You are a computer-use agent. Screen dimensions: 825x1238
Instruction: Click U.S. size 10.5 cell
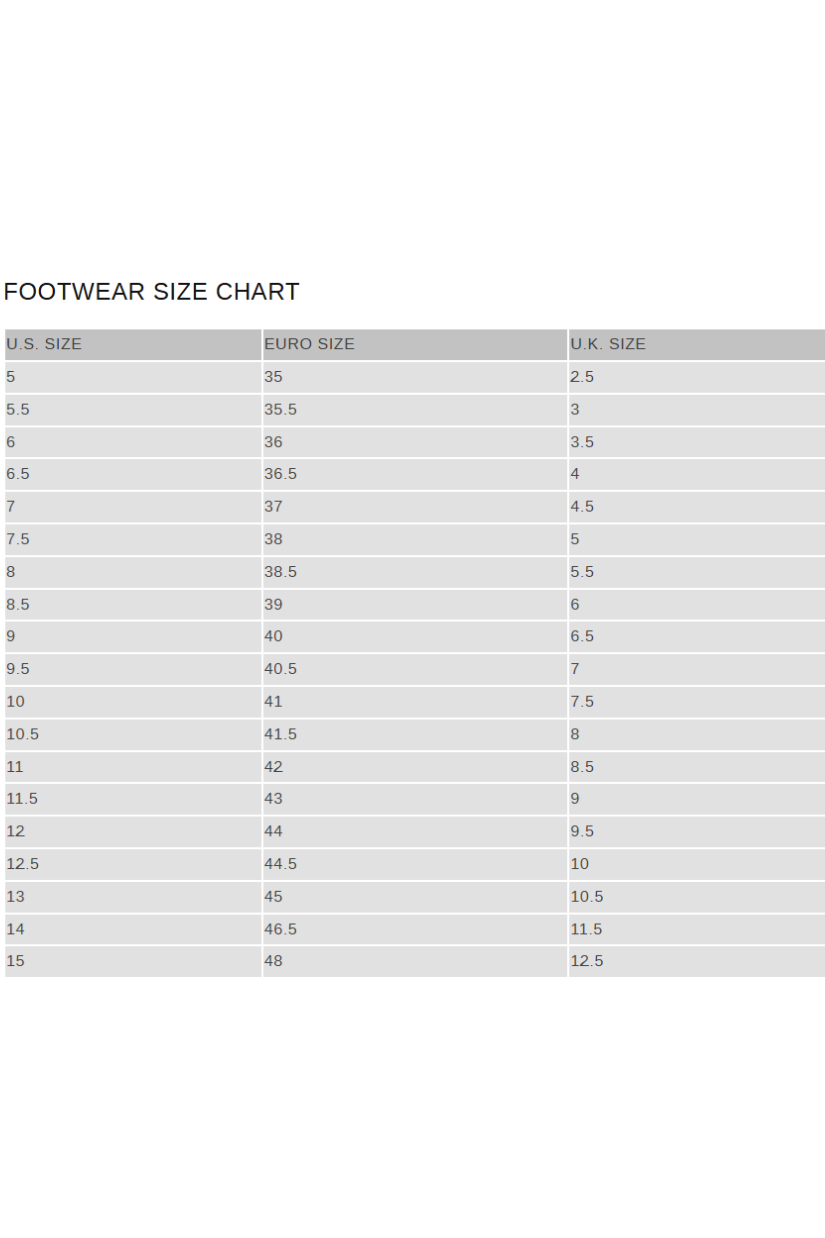23,734
